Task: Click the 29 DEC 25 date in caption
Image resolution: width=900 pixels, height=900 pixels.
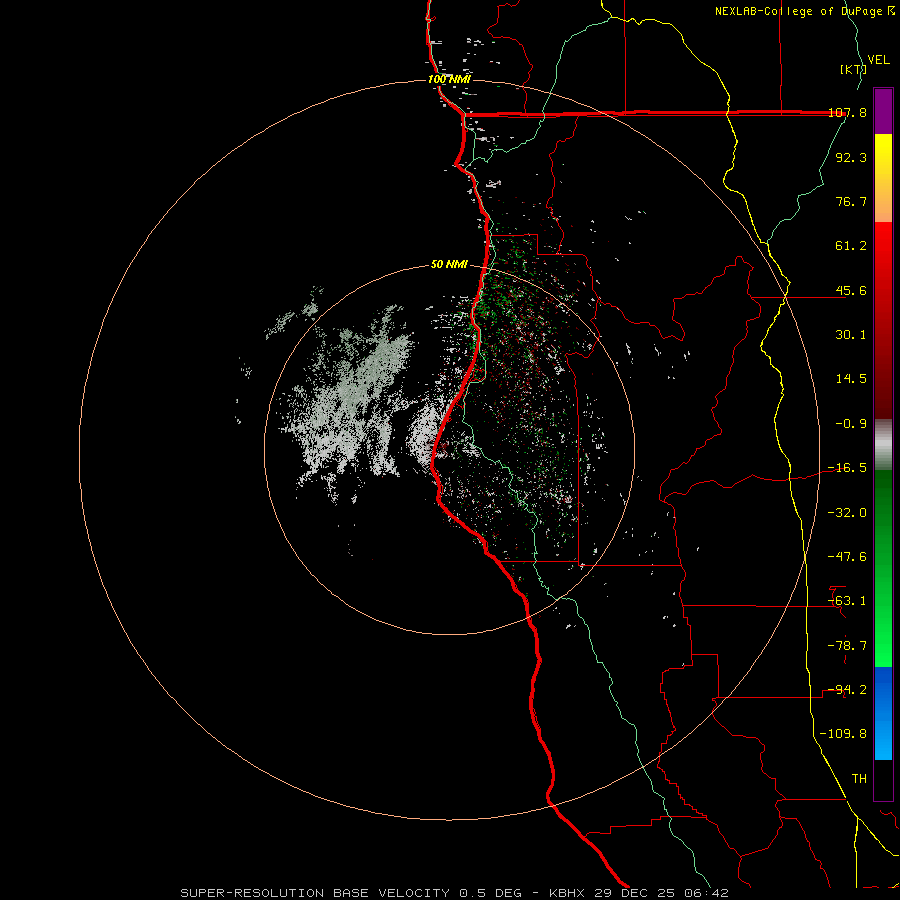Action: click(x=635, y=893)
